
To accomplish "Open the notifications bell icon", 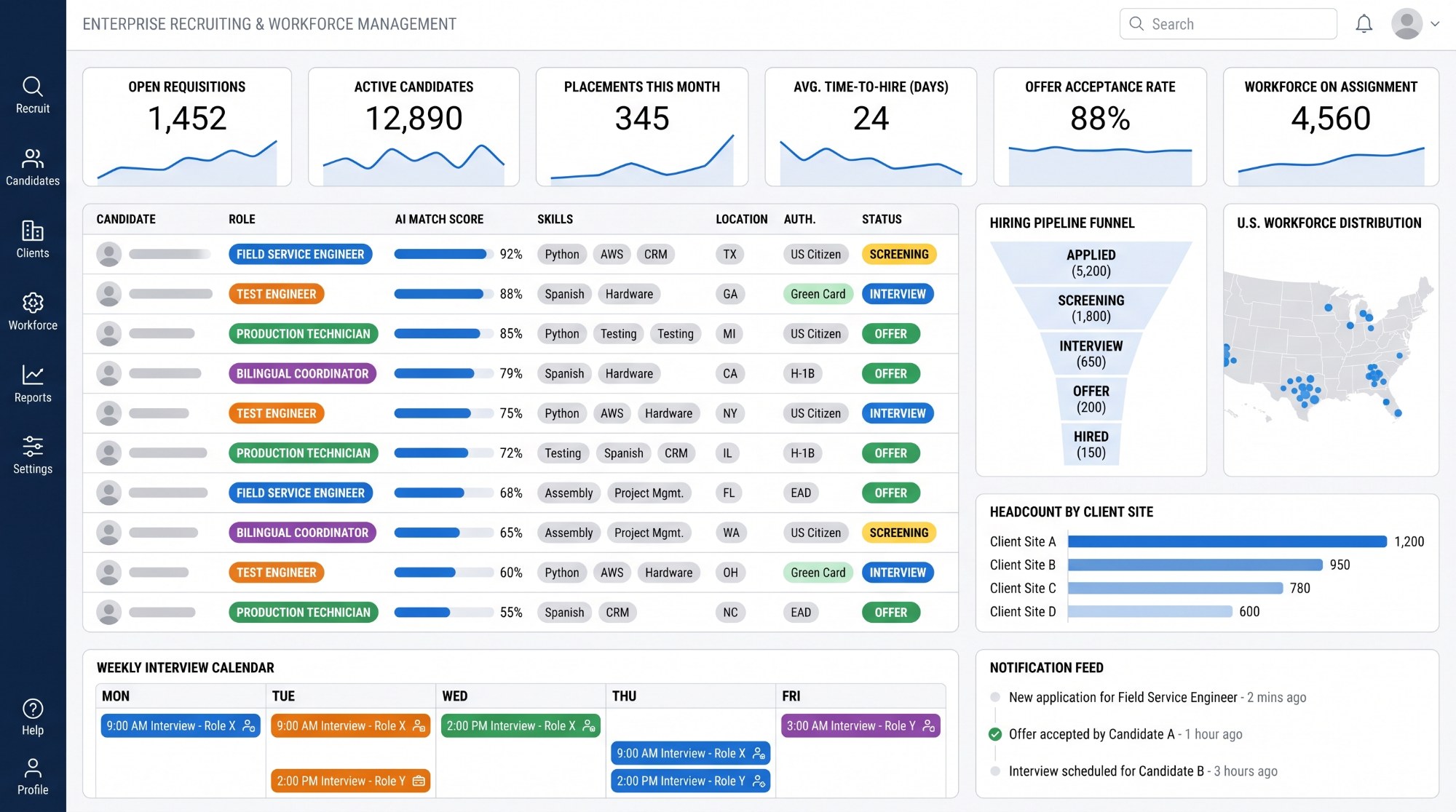I will [1364, 24].
